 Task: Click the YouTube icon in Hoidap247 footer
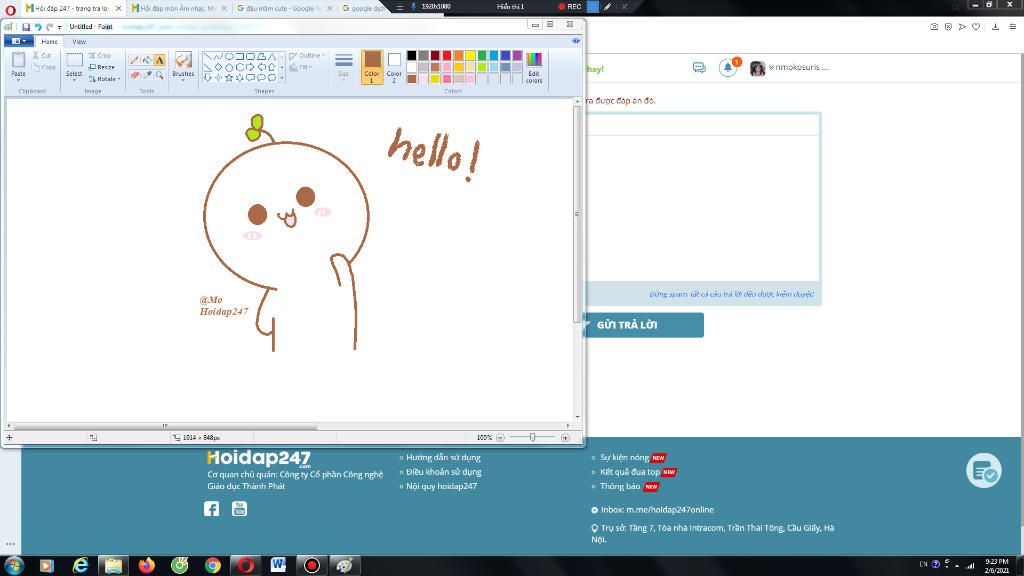(240, 508)
